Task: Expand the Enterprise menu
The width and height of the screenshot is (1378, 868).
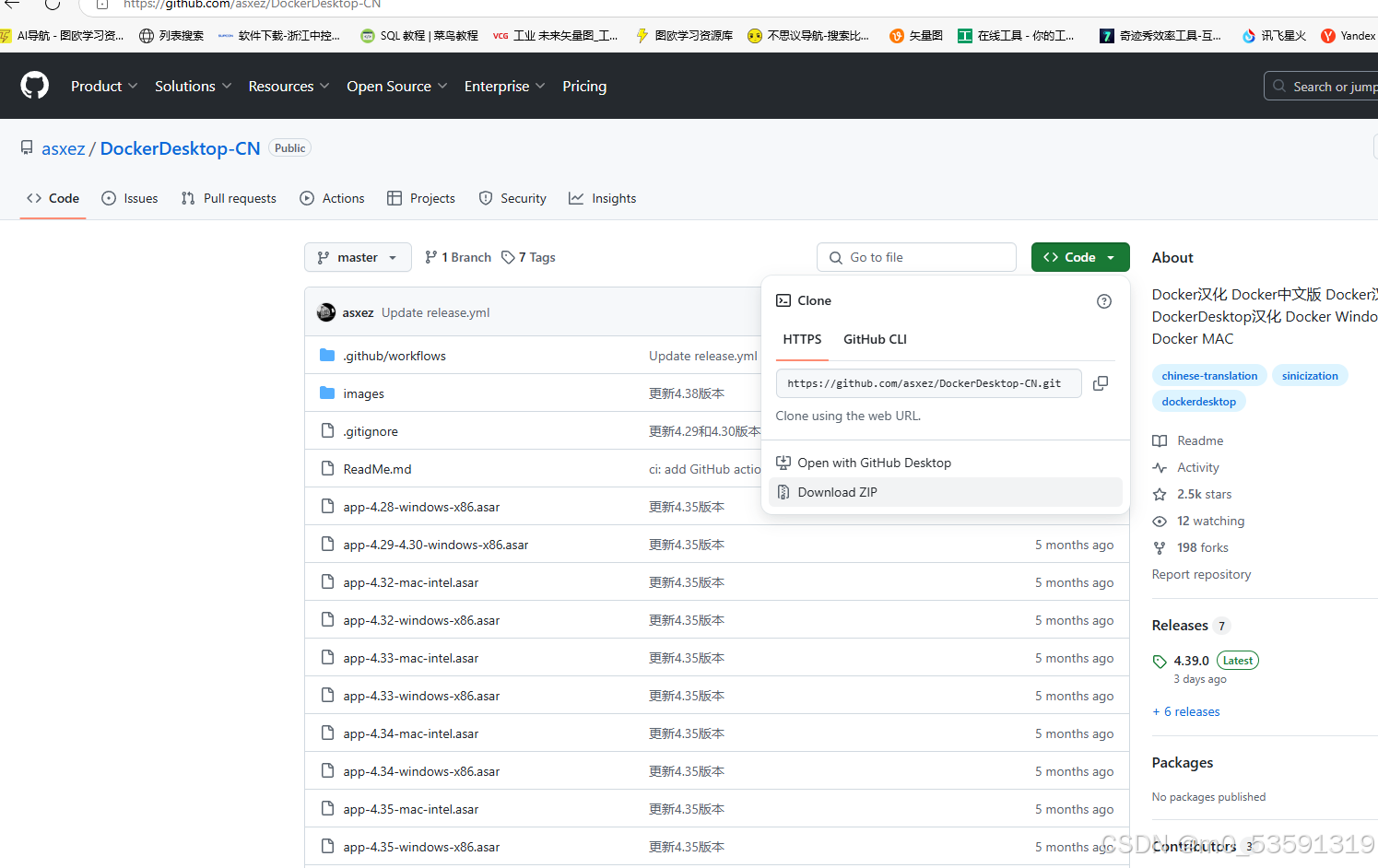Action: [x=505, y=86]
